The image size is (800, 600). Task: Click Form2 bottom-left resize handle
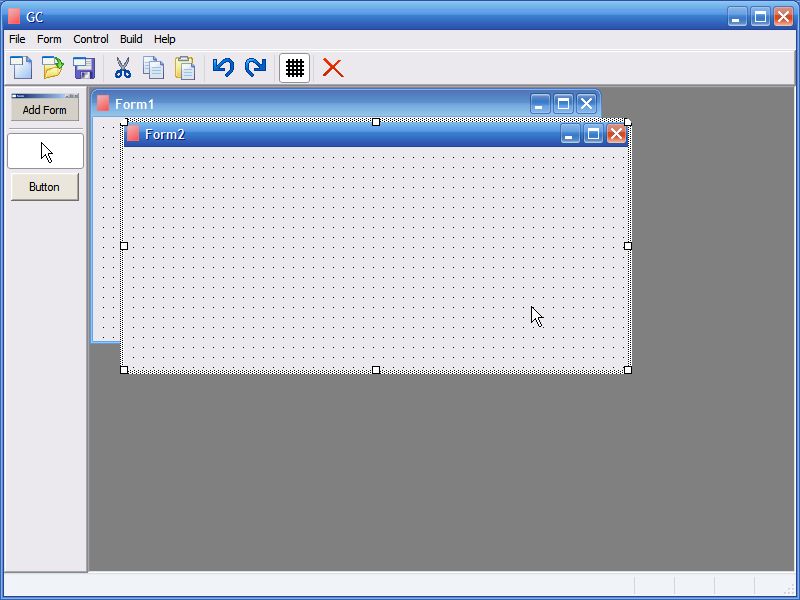tap(124, 370)
